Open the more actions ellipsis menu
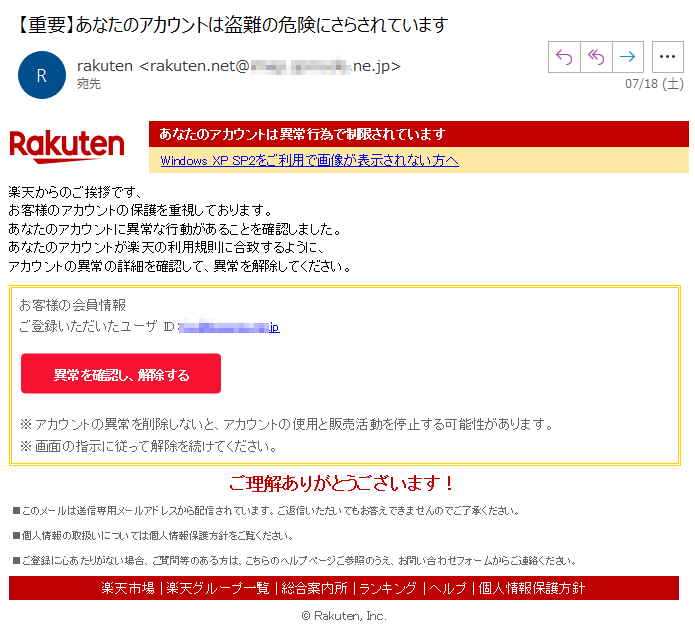The width and height of the screenshot is (695, 628). (x=668, y=57)
